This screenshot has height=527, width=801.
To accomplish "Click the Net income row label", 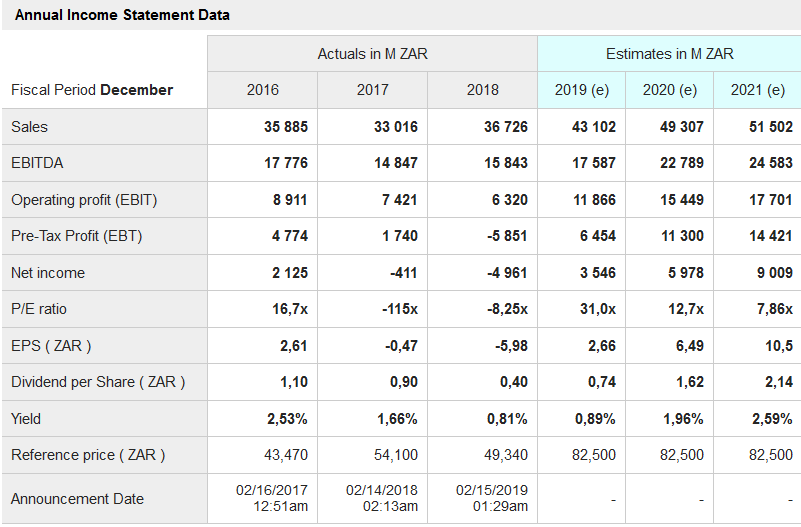I will click(48, 273).
